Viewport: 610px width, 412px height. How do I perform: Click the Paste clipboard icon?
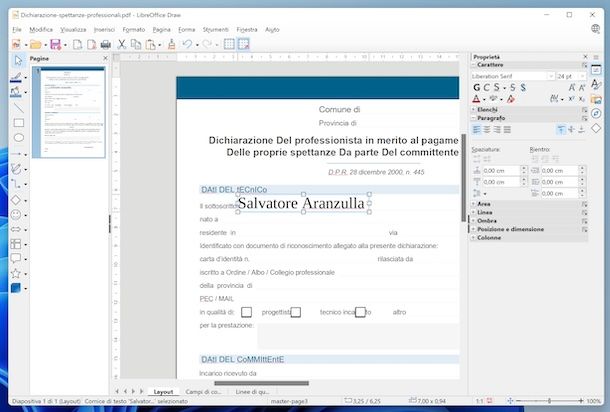150,44
